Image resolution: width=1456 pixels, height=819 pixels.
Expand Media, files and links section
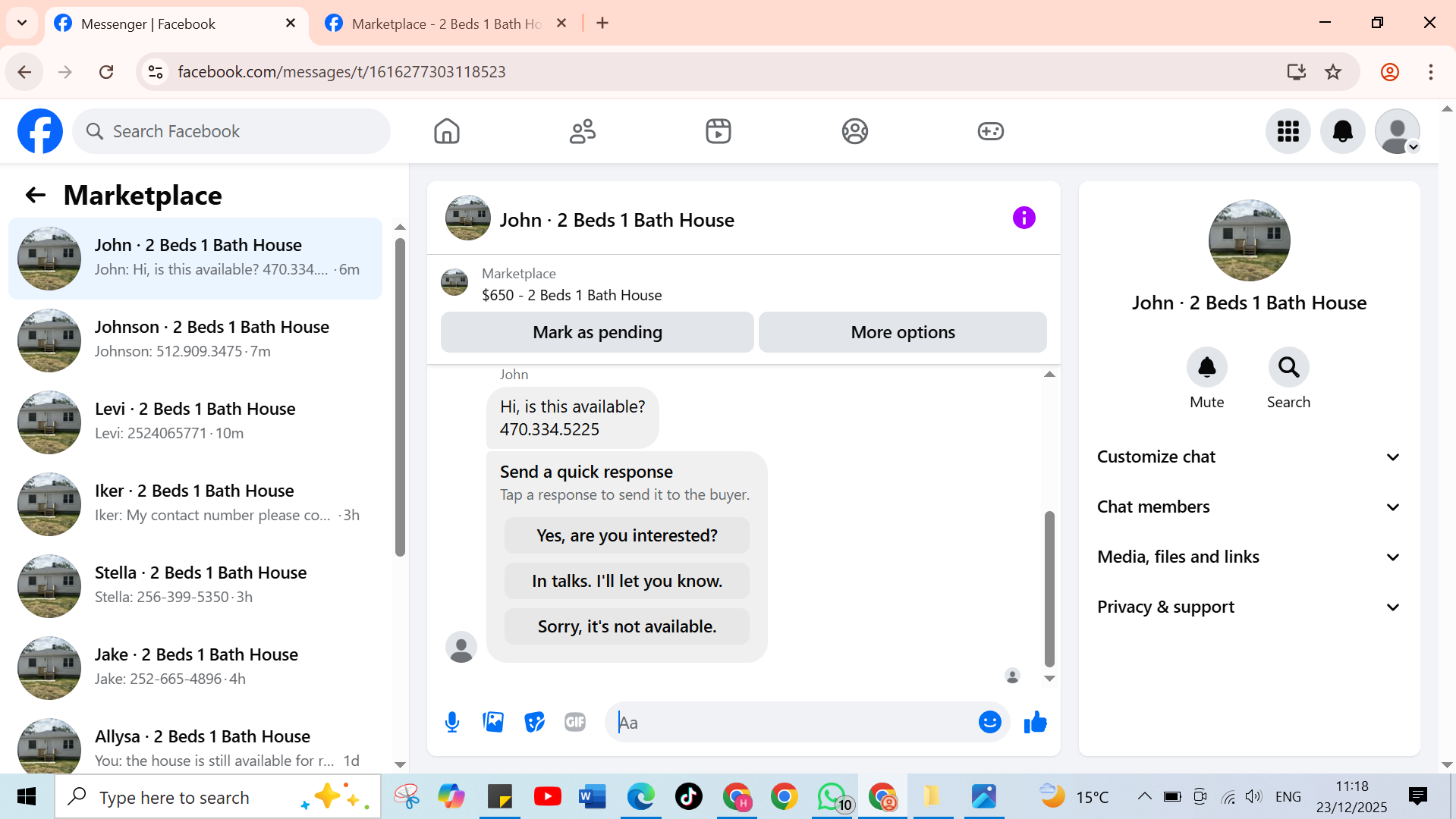click(x=1249, y=557)
